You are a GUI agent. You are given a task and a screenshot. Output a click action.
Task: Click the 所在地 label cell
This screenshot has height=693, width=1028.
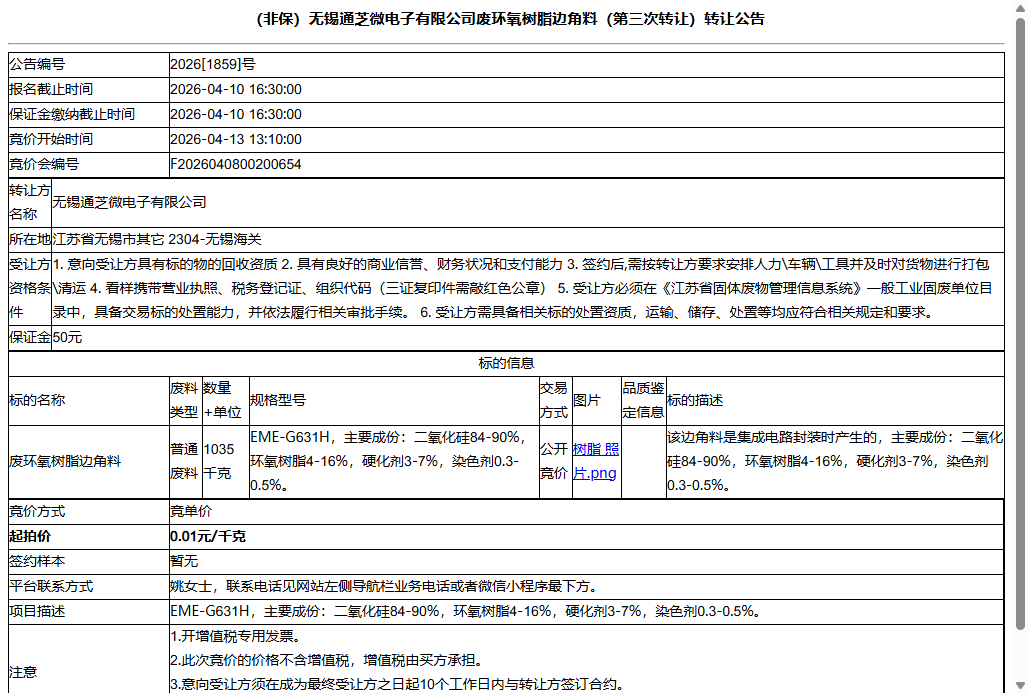[30, 239]
